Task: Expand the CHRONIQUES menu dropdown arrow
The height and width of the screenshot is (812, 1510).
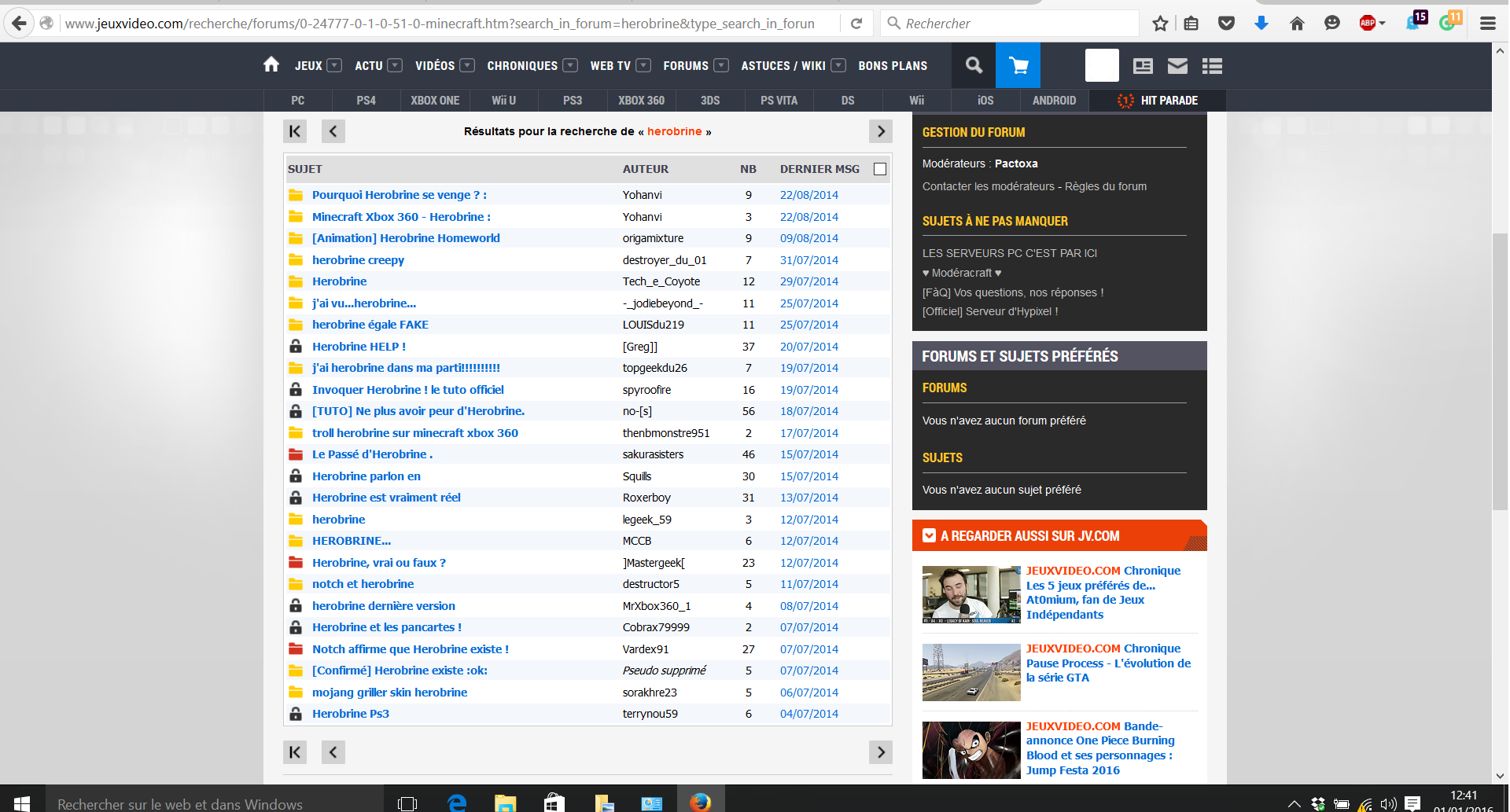Action: pyautogui.click(x=570, y=65)
